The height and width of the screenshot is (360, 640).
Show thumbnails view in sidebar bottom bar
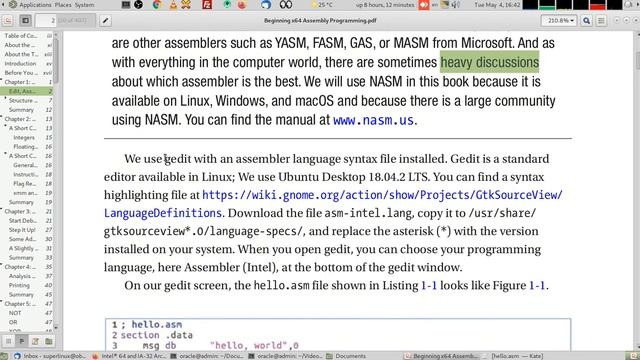(9, 341)
